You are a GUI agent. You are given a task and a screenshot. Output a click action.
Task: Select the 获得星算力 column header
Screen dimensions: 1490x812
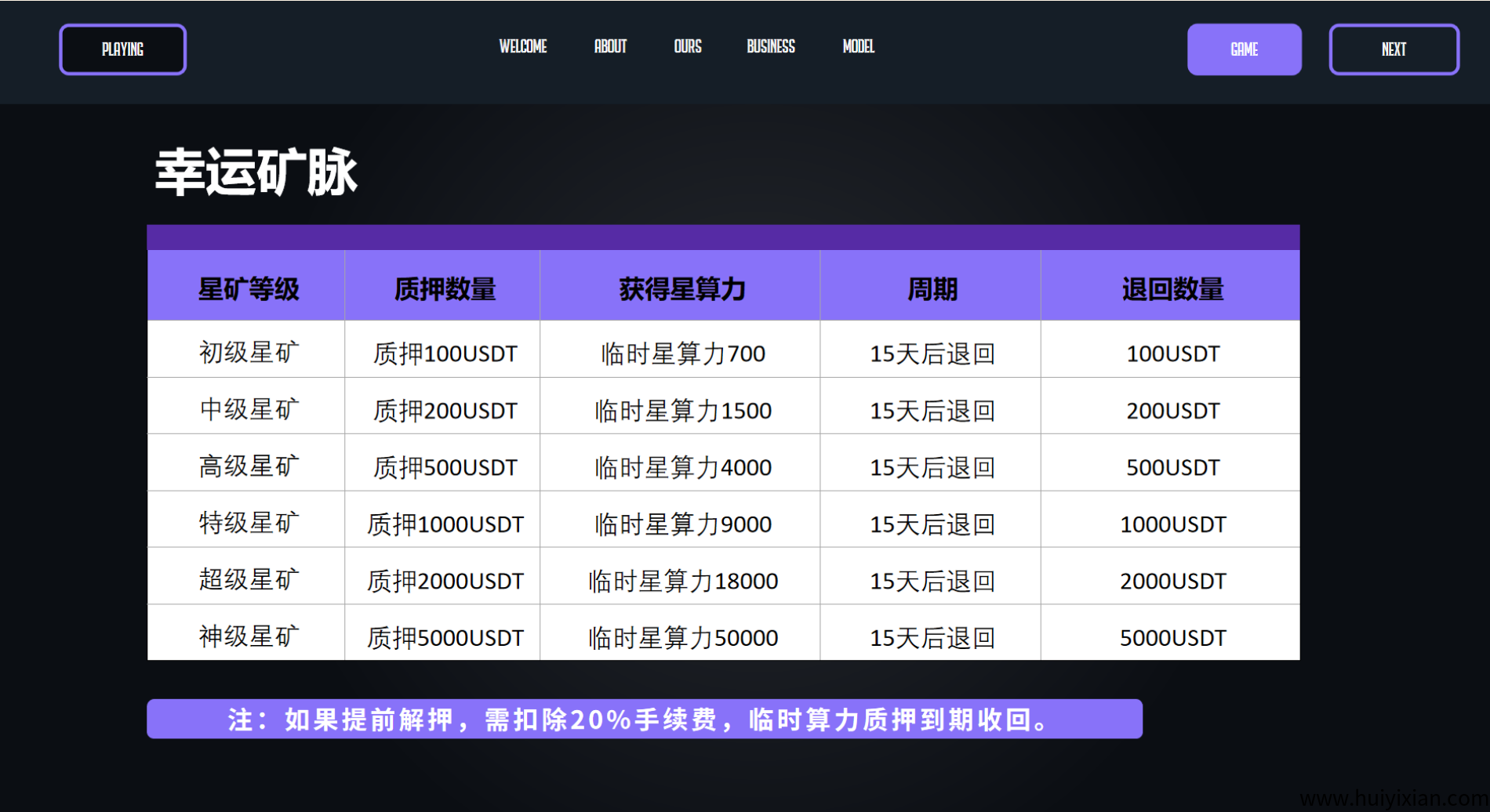[x=681, y=289]
